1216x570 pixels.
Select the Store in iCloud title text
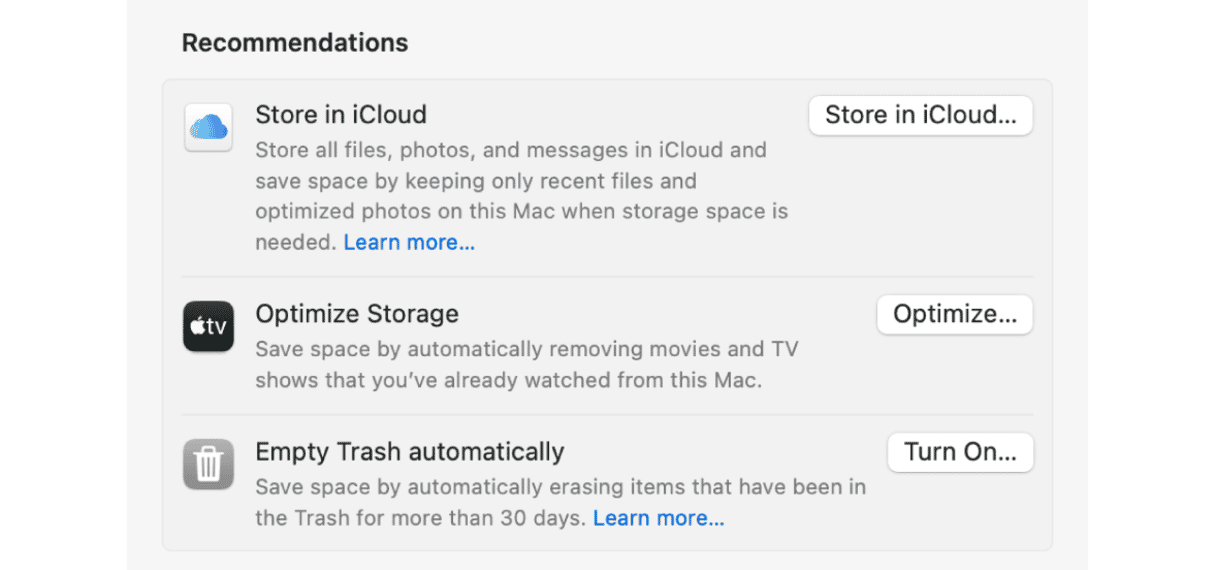click(x=341, y=115)
